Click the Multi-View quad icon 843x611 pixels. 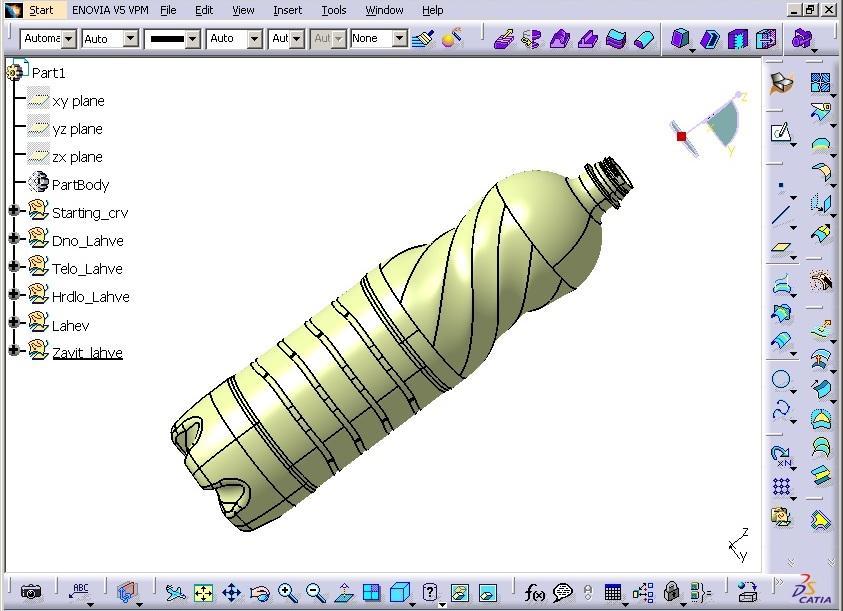[x=371, y=593]
